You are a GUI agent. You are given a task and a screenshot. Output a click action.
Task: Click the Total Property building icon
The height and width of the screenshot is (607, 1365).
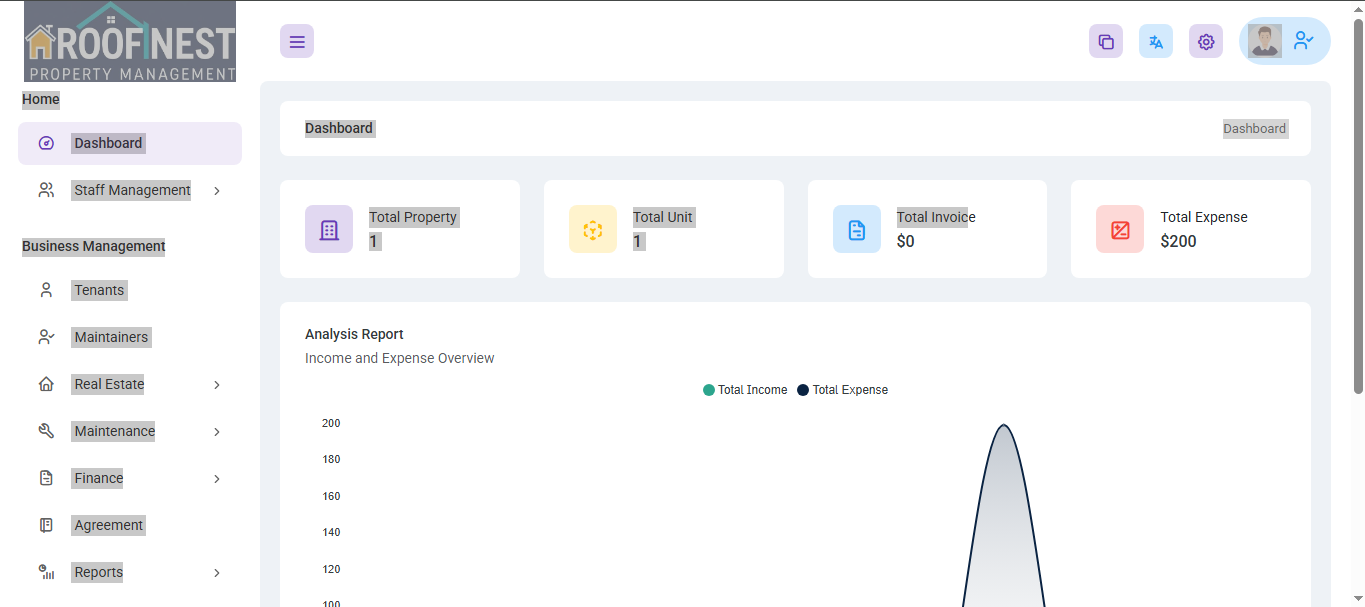(x=329, y=229)
